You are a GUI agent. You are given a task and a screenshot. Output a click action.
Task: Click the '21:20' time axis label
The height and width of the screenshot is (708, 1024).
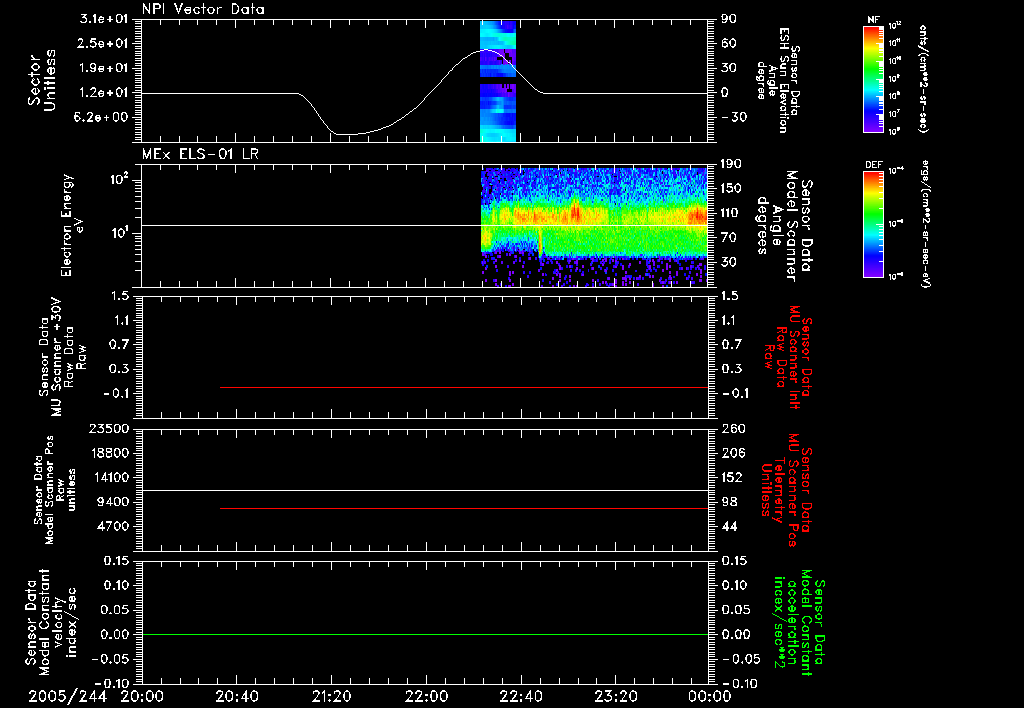click(x=332, y=696)
